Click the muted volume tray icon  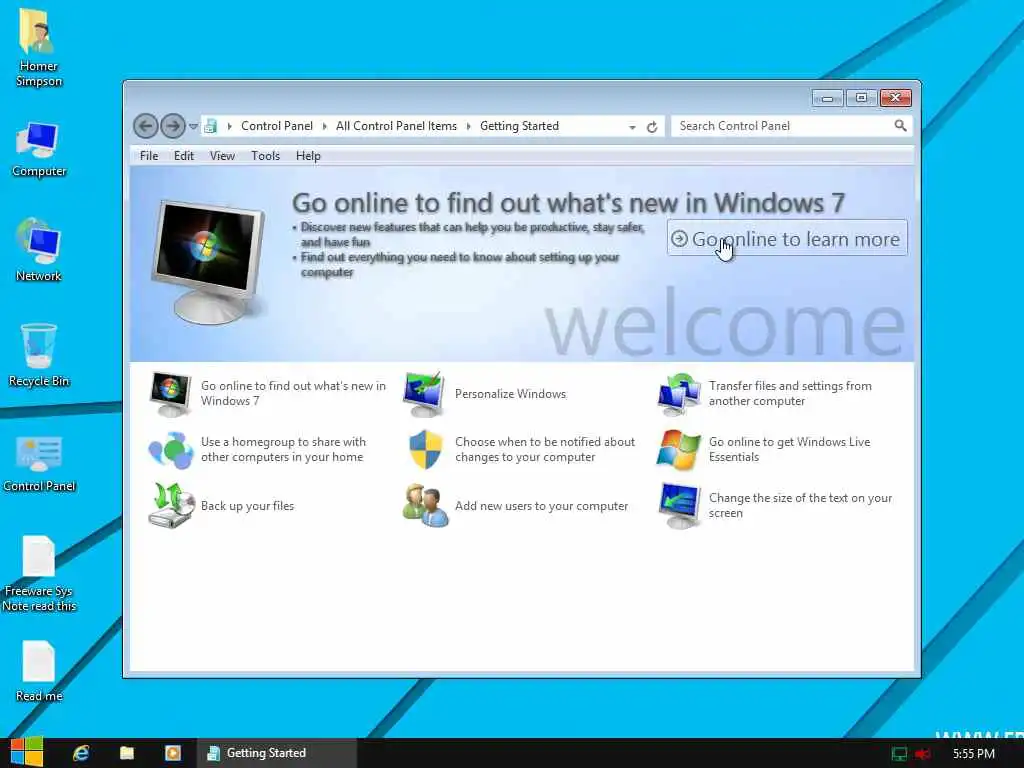pyautogui.click(x=923, y=754)
